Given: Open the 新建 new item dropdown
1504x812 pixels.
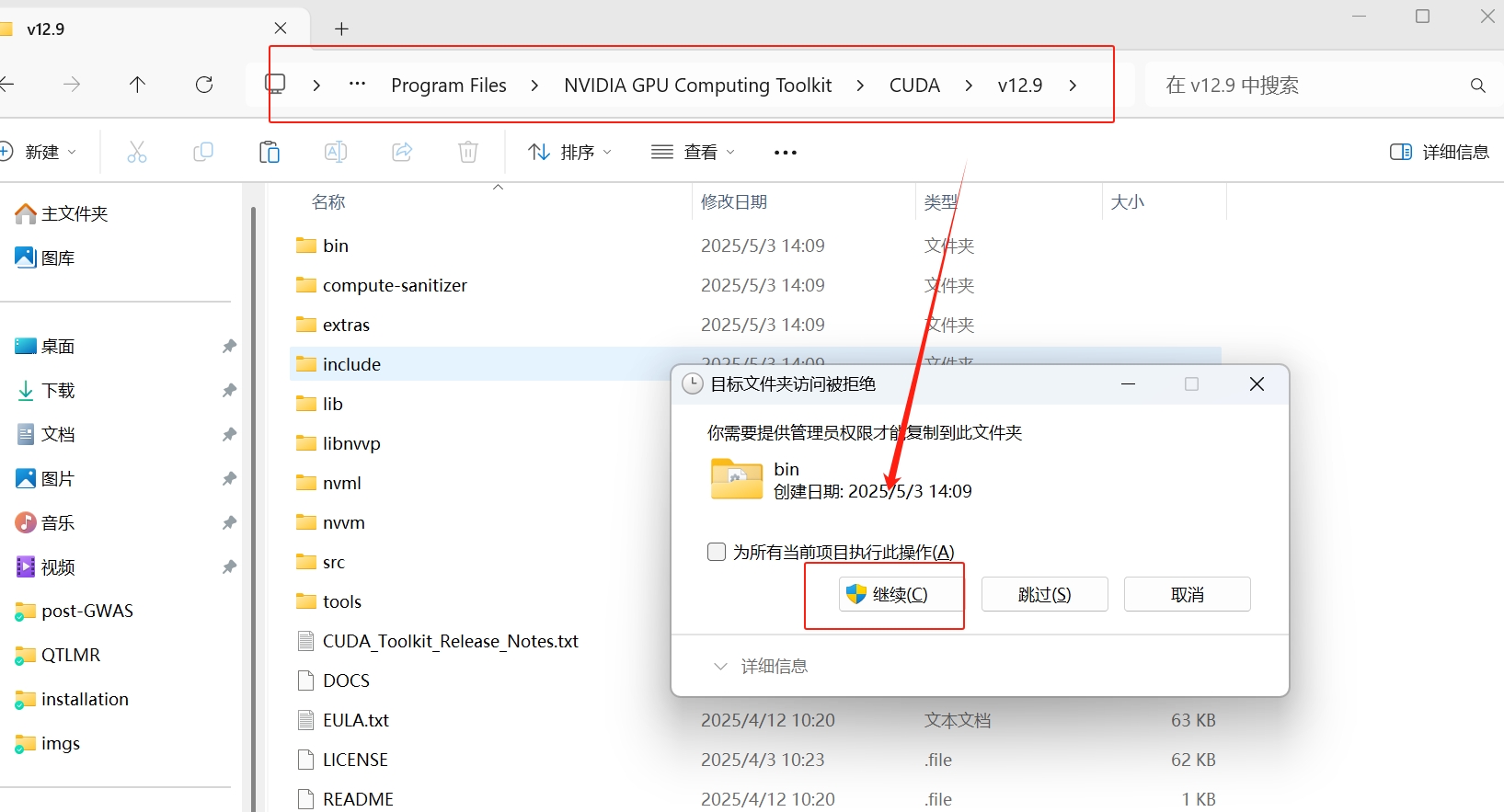Looking at the screenshot, I should (x=40, y=152).
